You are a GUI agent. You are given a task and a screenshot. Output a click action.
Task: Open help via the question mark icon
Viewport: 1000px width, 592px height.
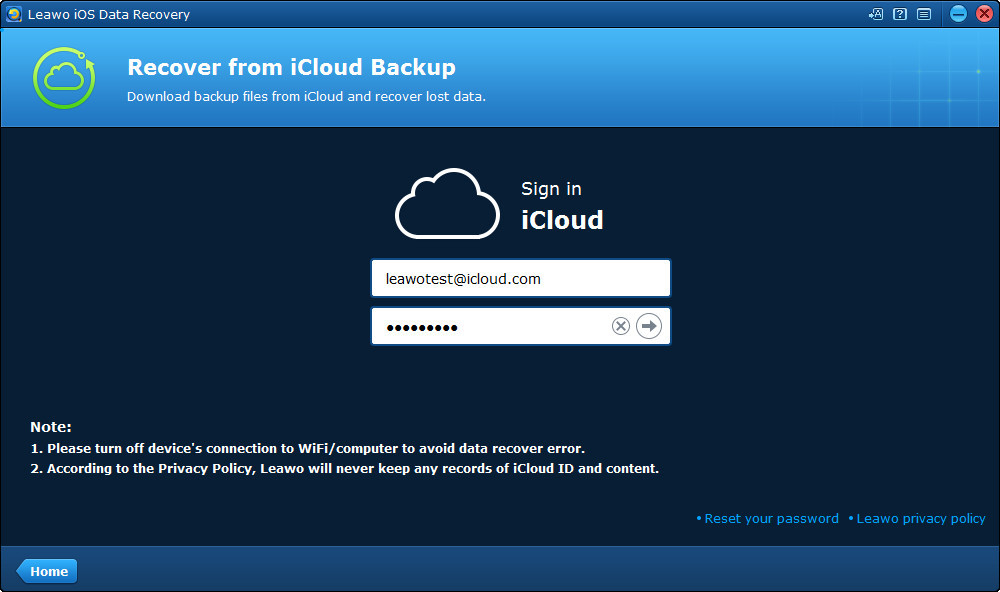pyautogui.click(x=900, y=14)
